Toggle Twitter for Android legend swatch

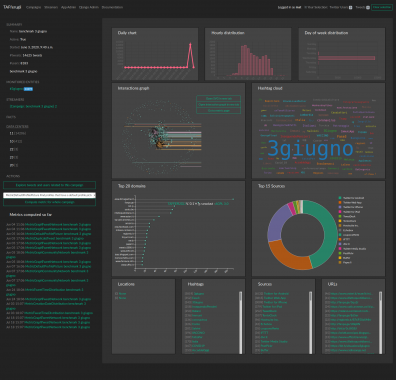point(340,198)
